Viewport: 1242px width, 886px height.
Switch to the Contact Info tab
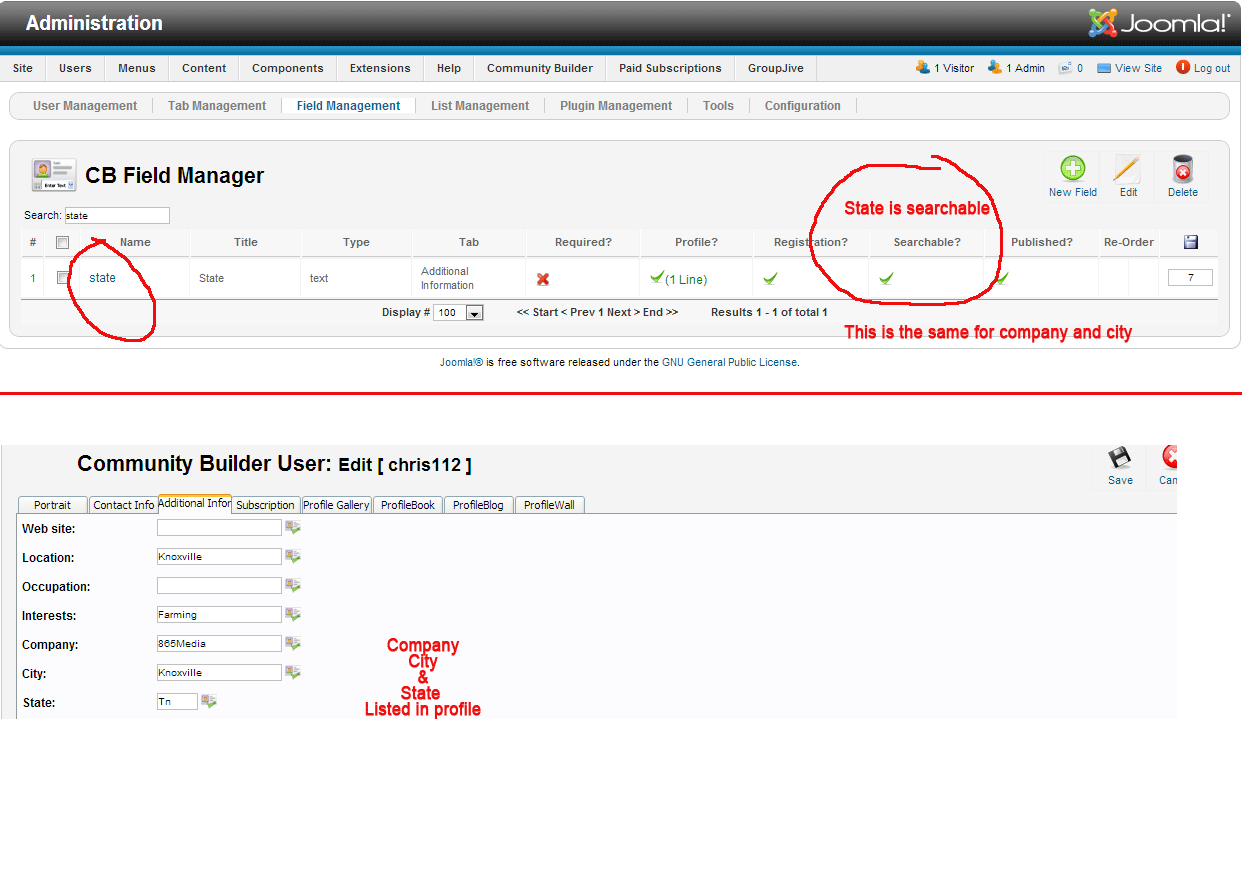click(x=123, y=505)
